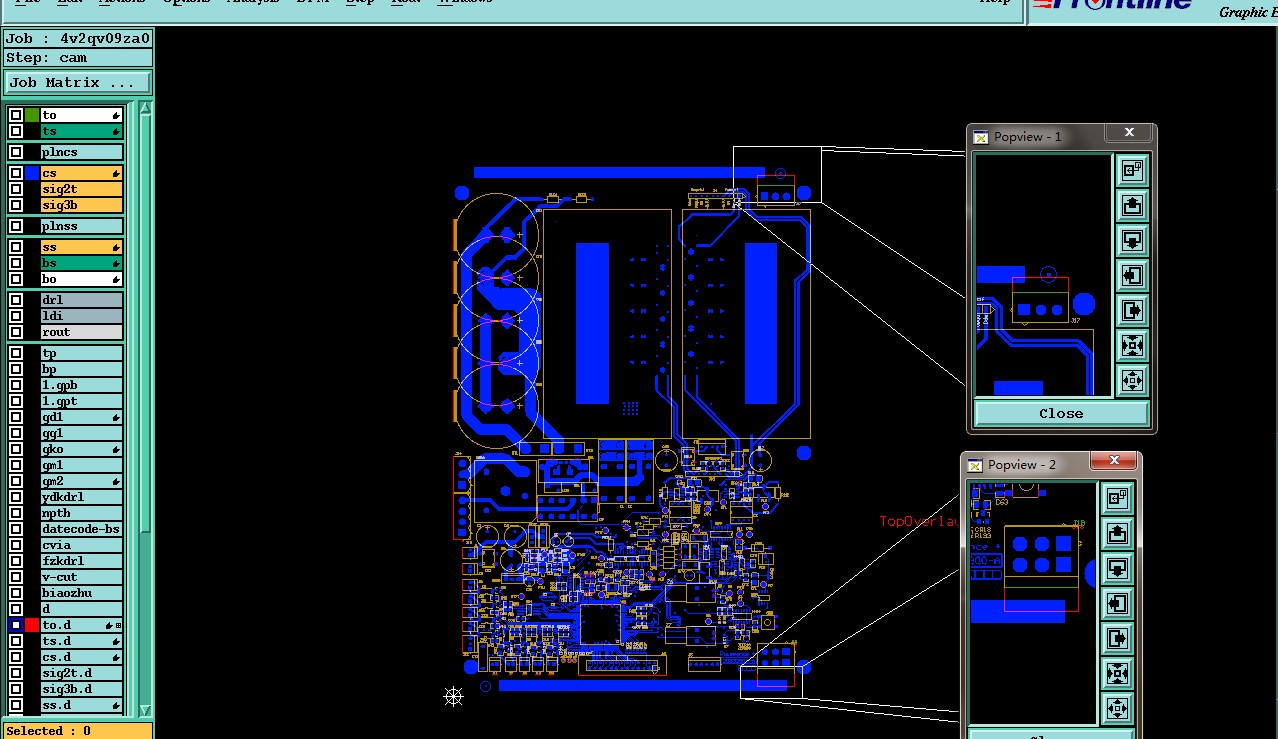Select the 'tp' layer name

click(81, 353)
